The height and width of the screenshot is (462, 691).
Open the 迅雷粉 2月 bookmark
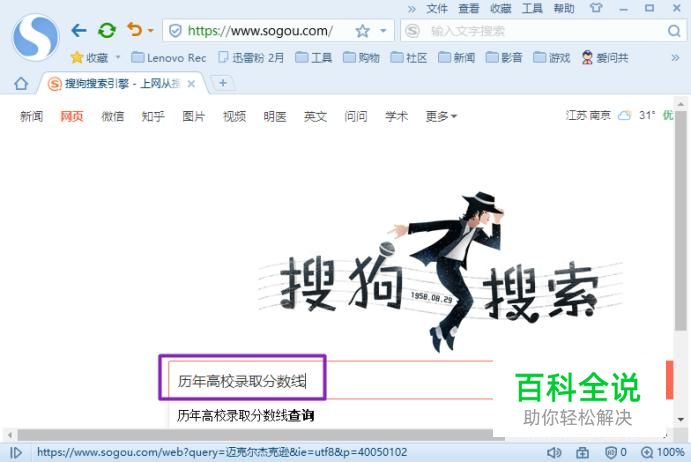pyautogui.click(x=251, y=58)
